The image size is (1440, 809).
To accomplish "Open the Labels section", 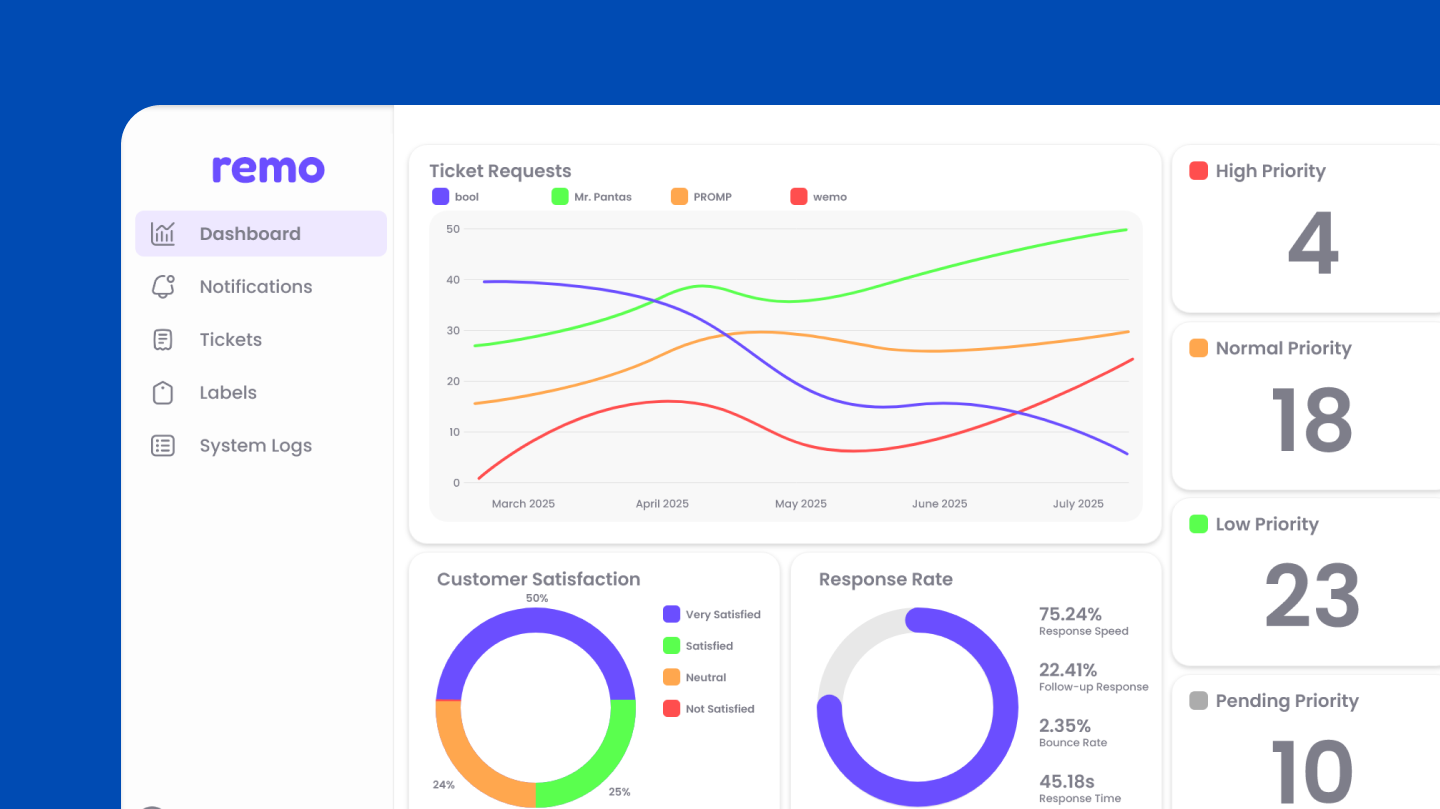I will [228, 393].
